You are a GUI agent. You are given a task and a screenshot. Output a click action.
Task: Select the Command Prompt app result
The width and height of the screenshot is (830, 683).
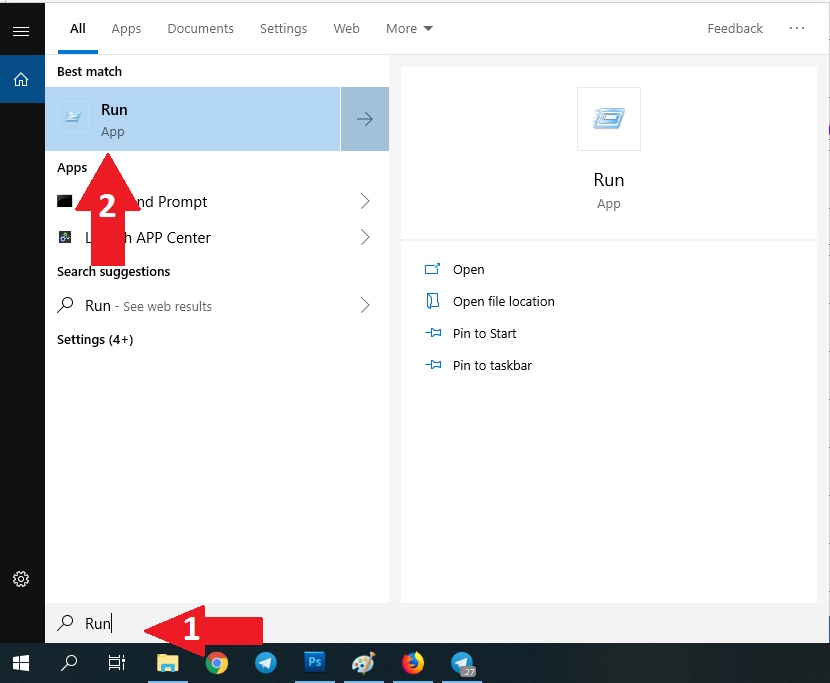click(217, 201)
